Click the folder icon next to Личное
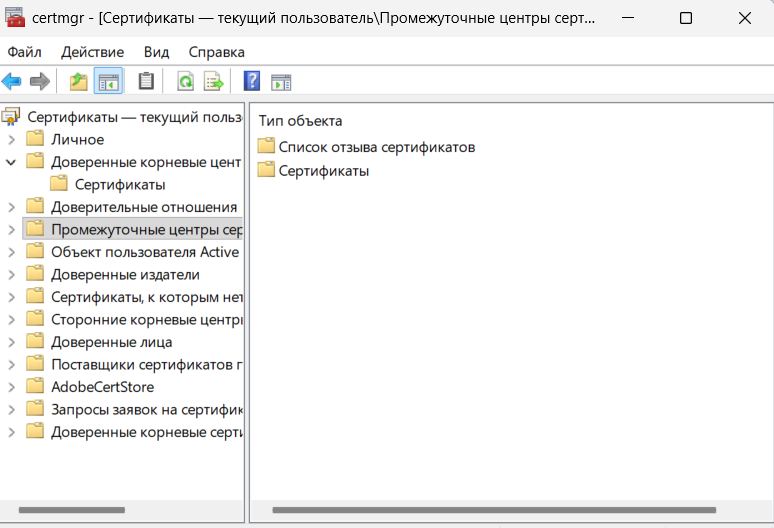This screenshot has height=528, width=774. [35, 139]
